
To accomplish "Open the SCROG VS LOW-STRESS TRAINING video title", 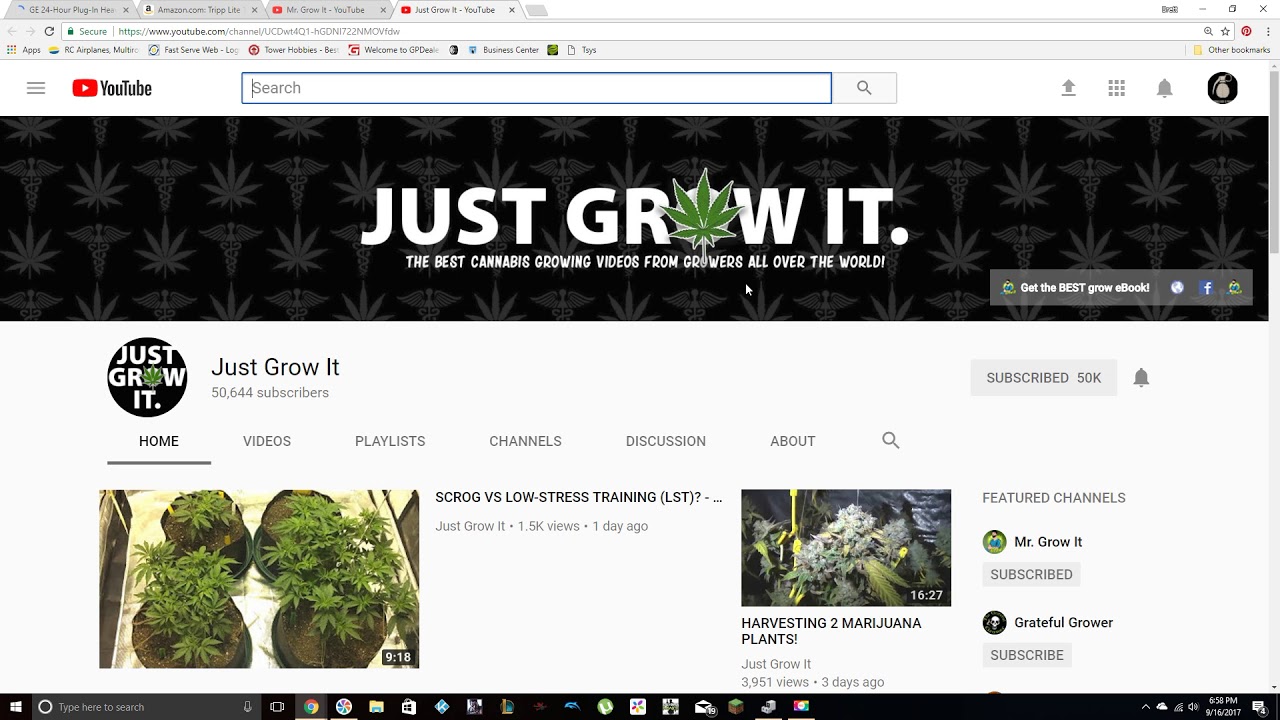I will 579,497.
